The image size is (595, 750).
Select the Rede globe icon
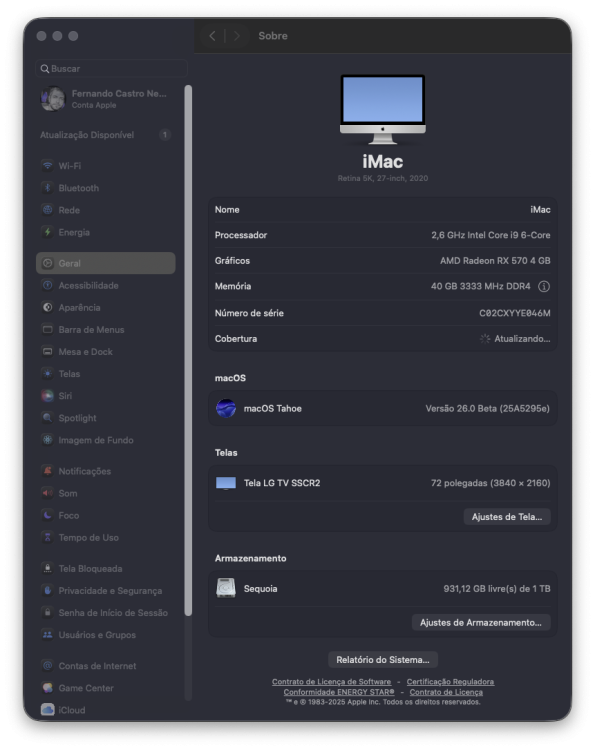tap(47, 210)
